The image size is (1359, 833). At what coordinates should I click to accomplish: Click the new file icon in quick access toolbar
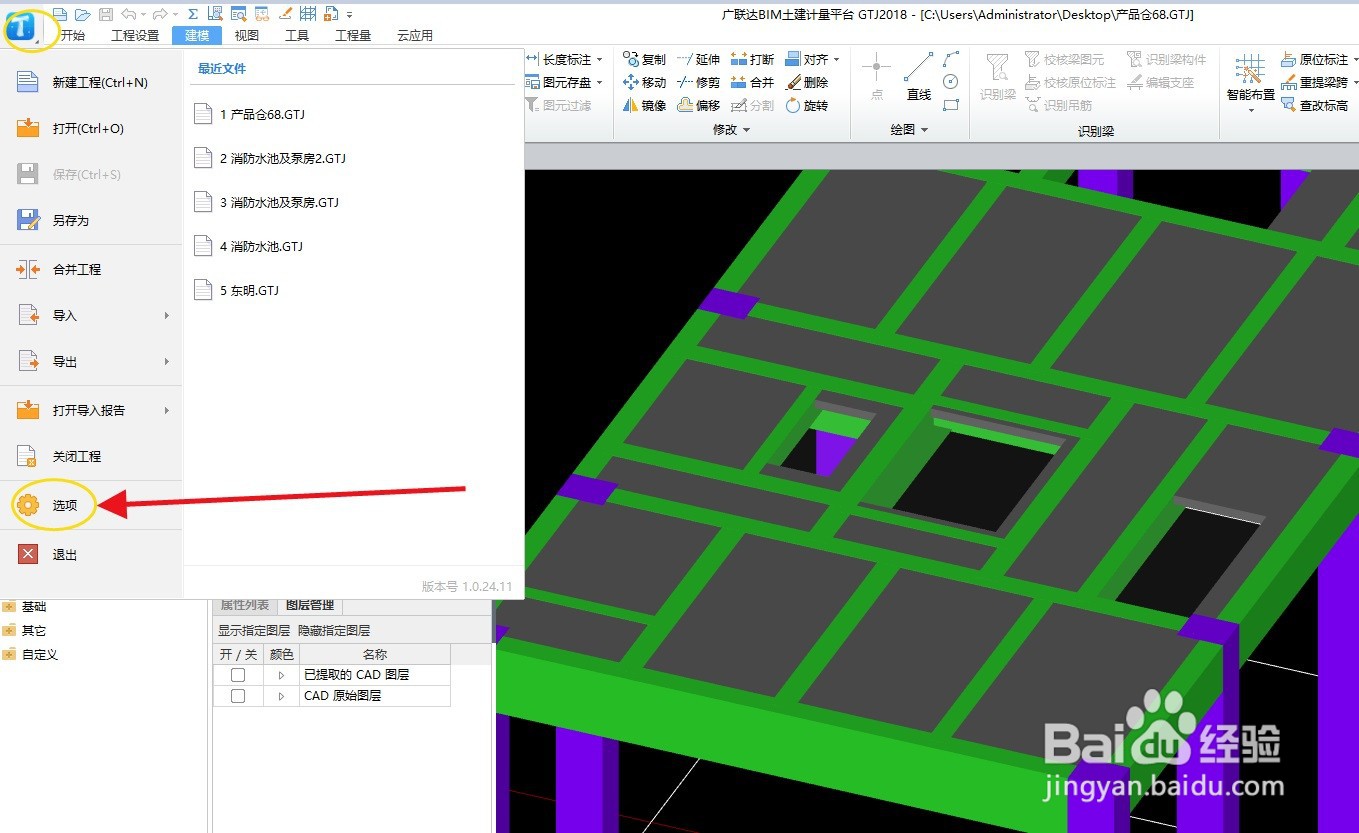tap(60, 14)
